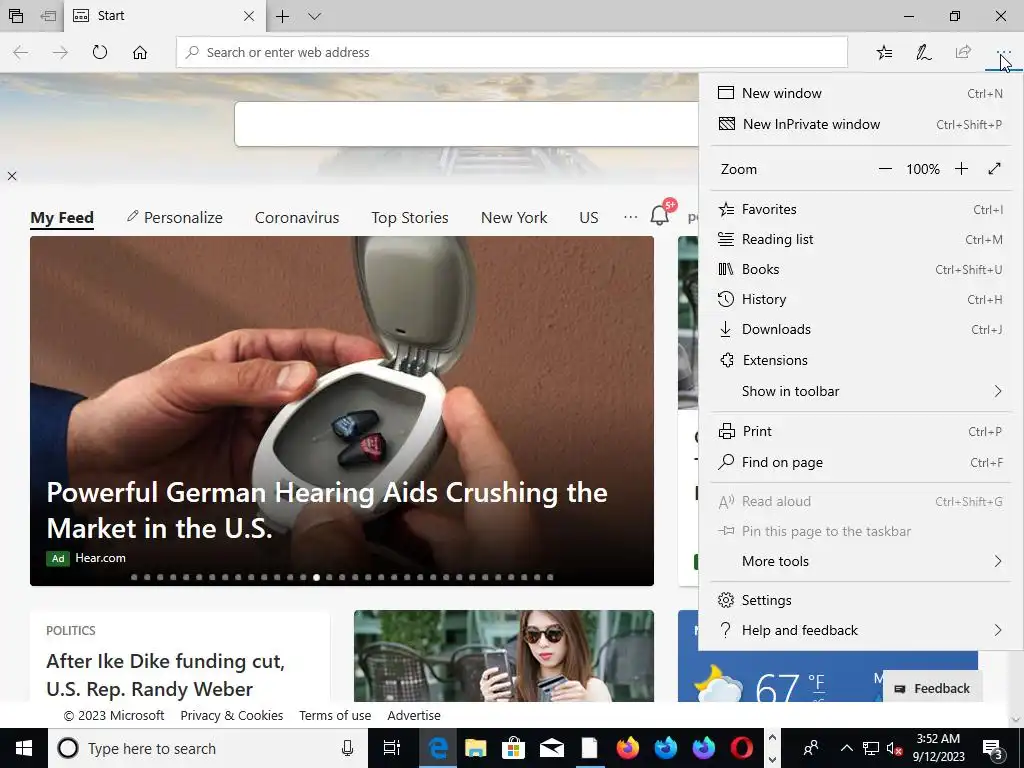This screenshot has height=768, width=1024.
Task: Click the taskbar search box
Action: click(208, 748)
